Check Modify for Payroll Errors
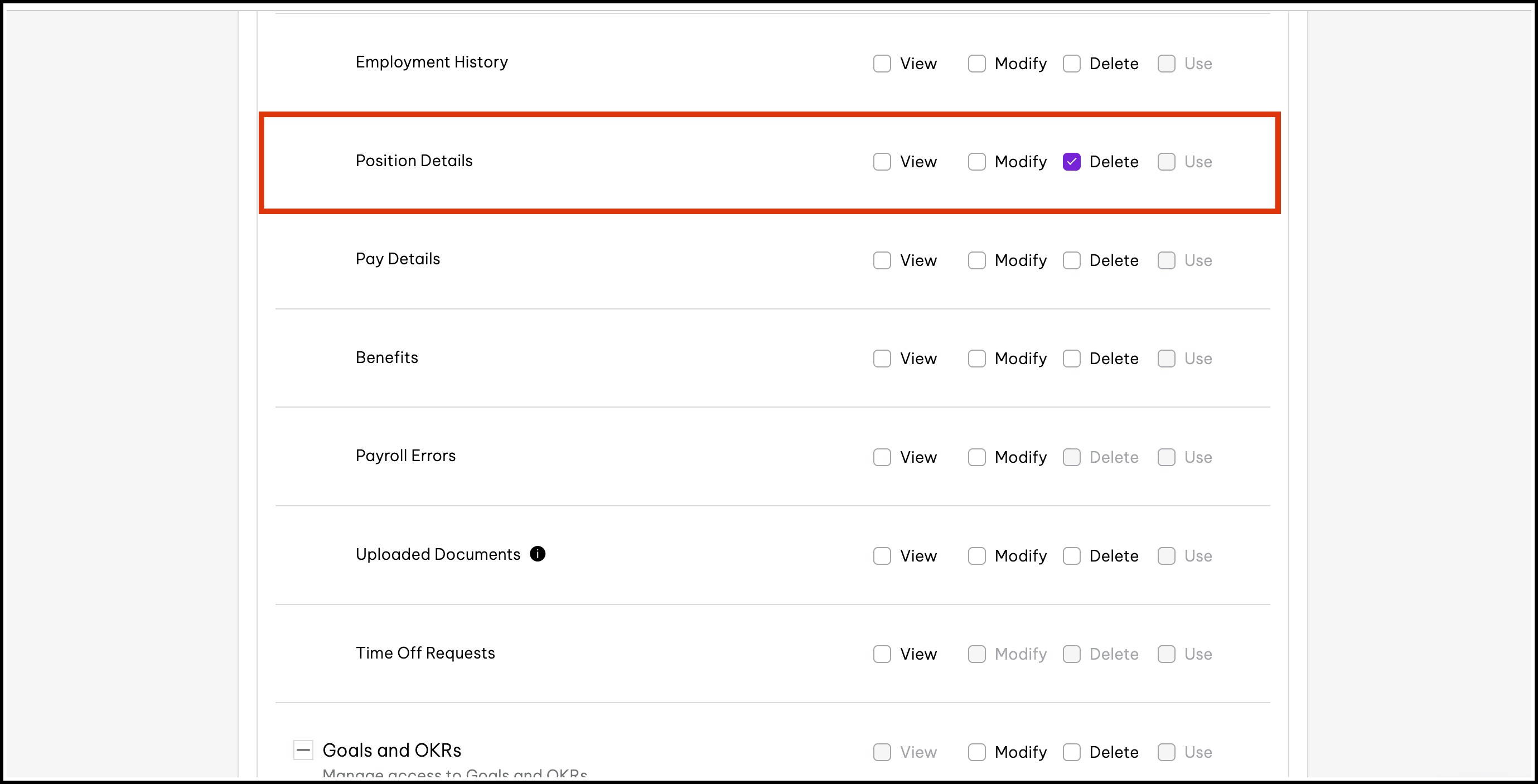 (977, 457)
